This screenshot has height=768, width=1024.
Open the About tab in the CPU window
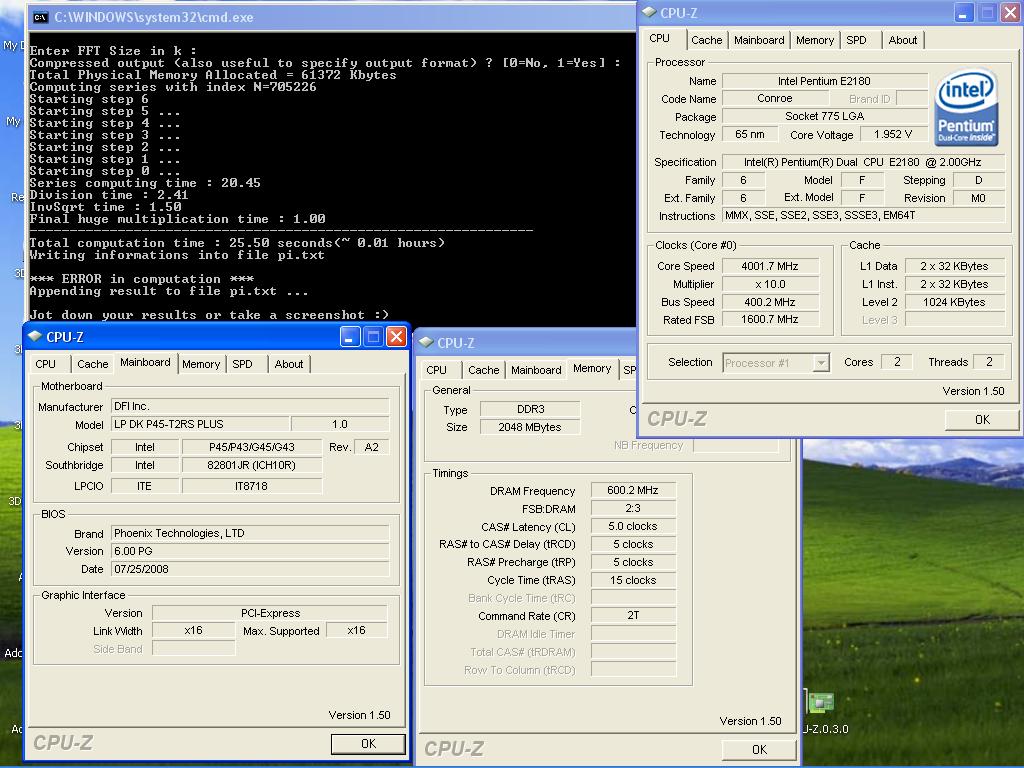[903, 40]
